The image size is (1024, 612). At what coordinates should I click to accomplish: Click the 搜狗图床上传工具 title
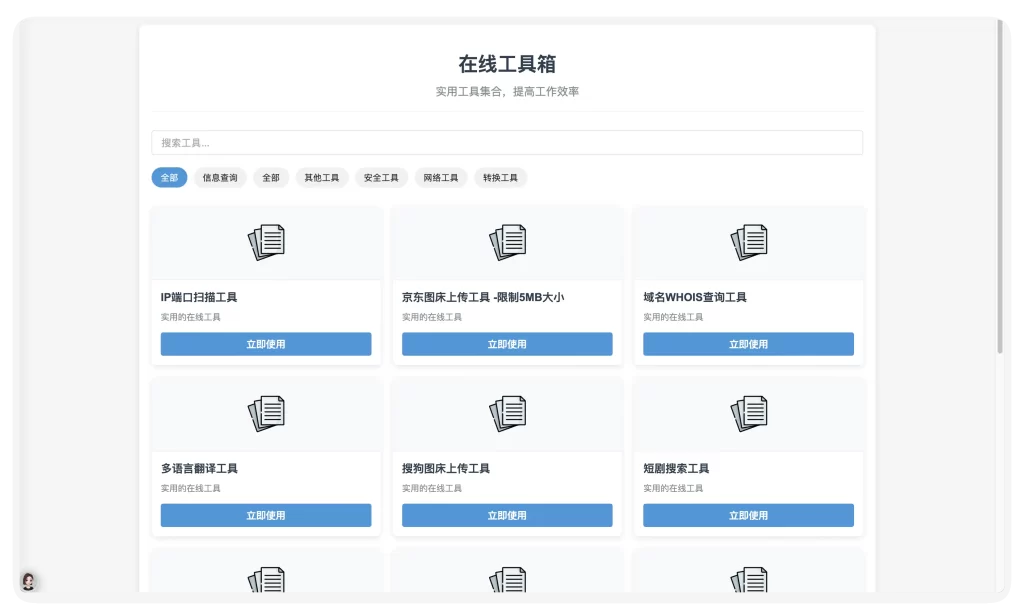coord(446,468)
